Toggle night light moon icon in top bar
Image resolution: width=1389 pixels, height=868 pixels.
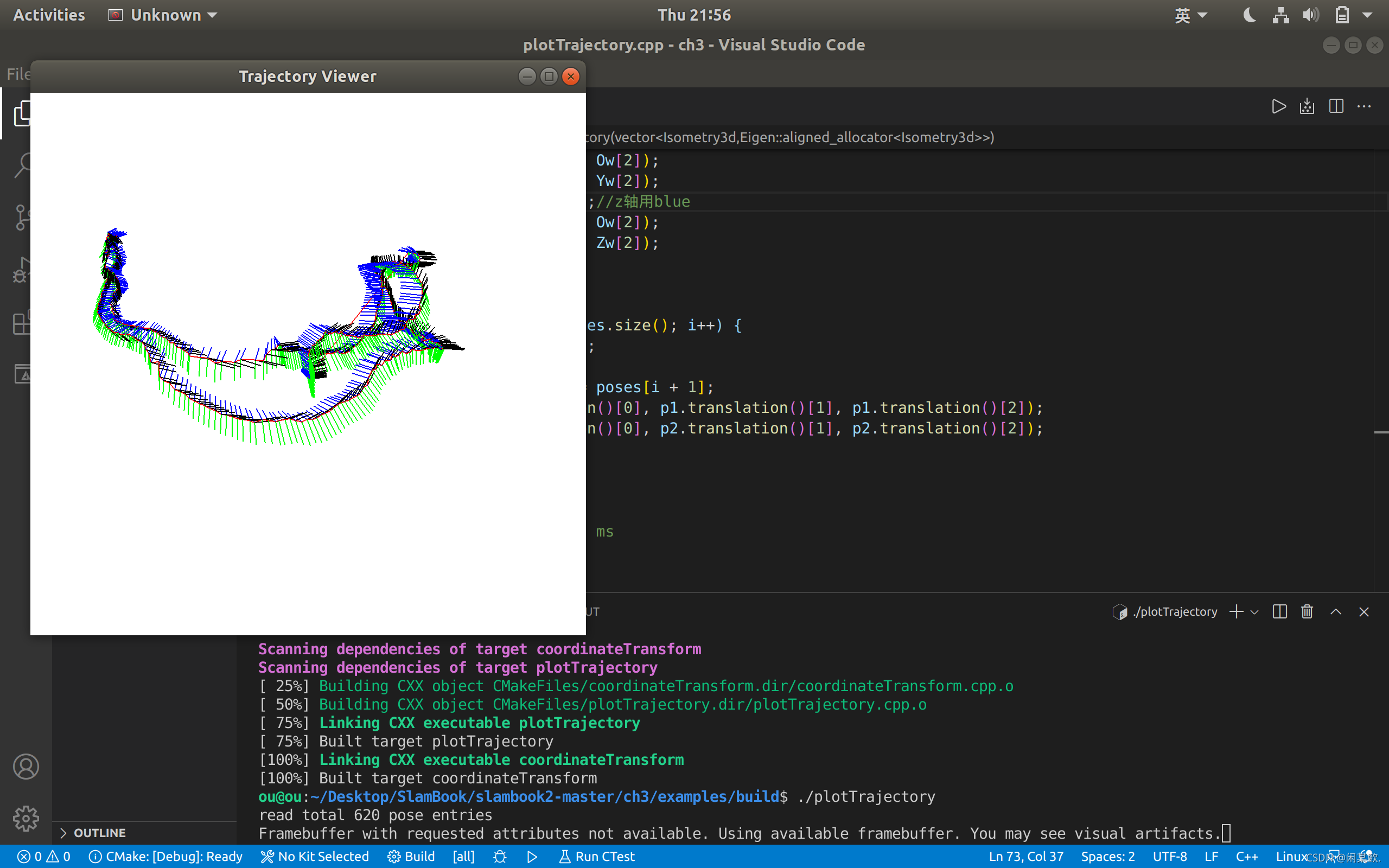coord(1249,15)
